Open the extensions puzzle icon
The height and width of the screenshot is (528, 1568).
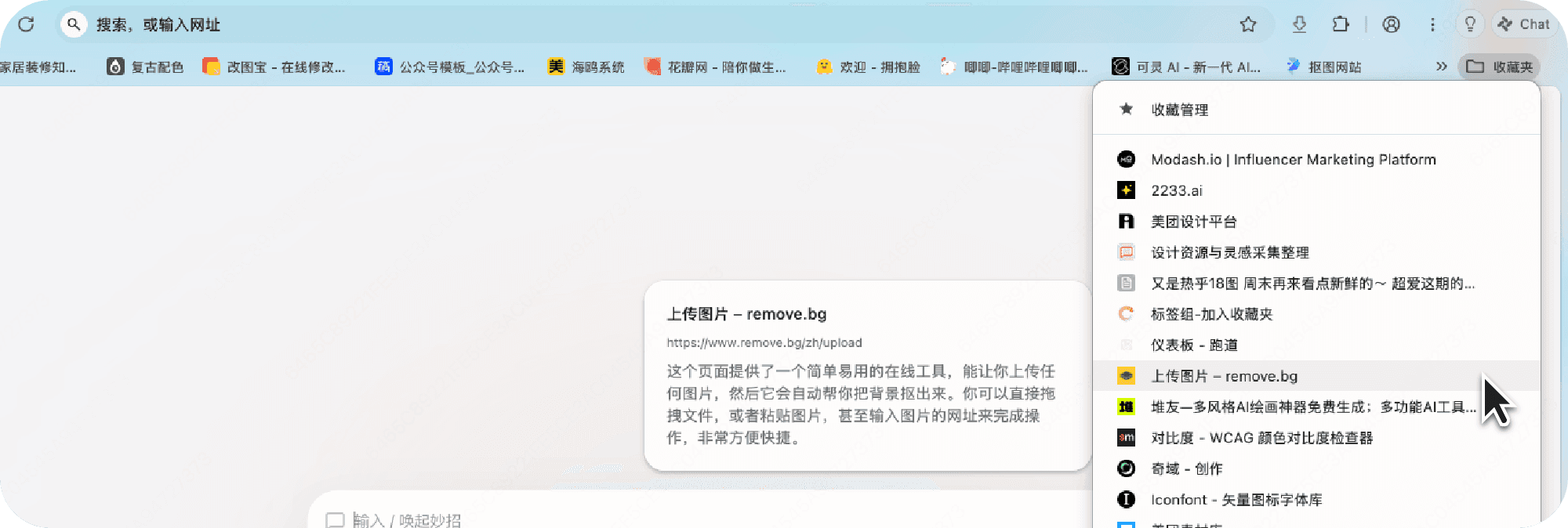tap(1341, 24)
